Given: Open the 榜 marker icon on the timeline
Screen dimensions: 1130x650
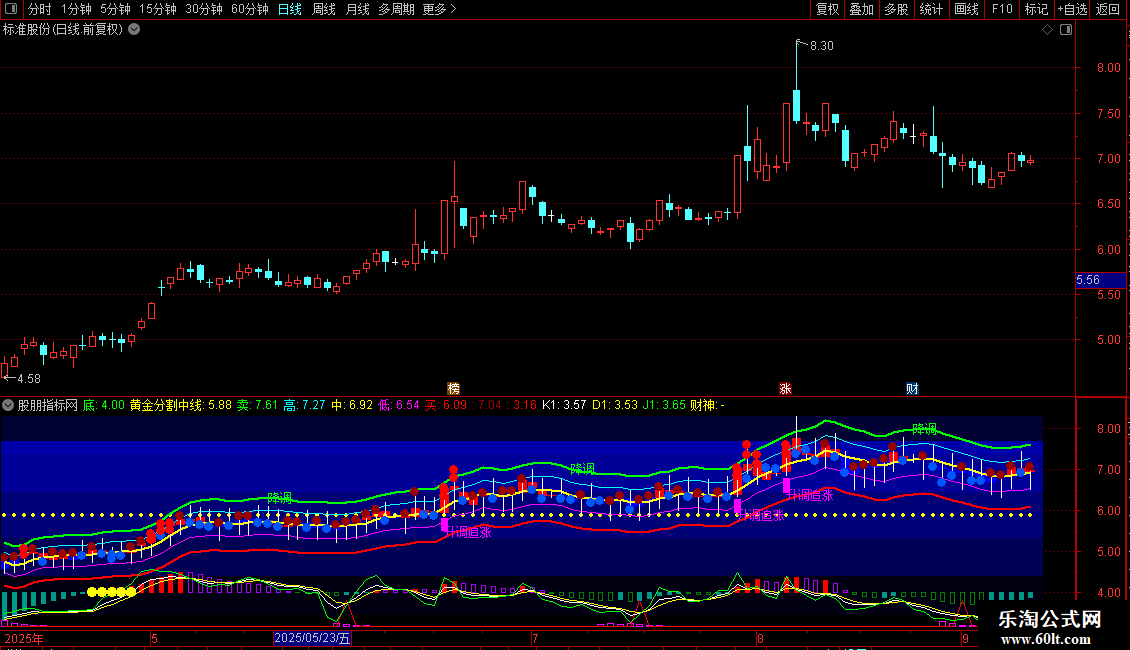Looking at the screenshot, I should (453, 388).
